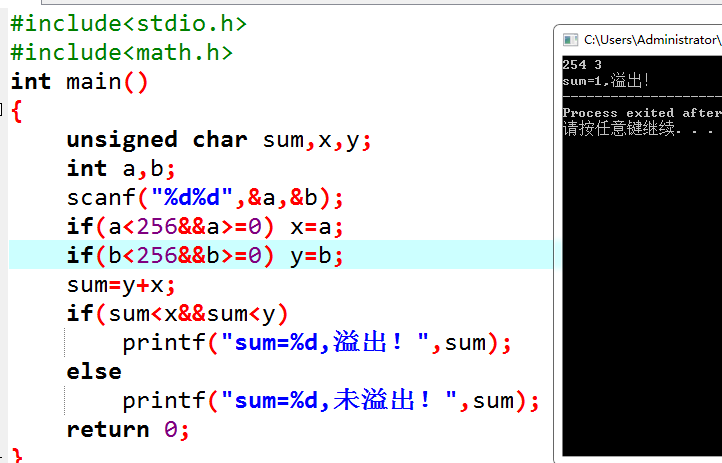Click the int main() declaration line
This screenshot has width=722, height=463.
coord(79,82)
